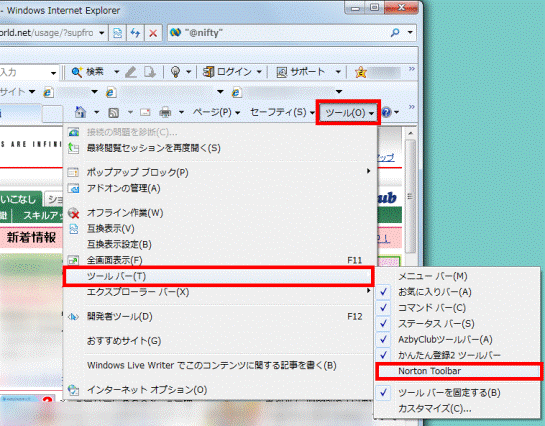Toggle メニュー バー(M) in submenu
Screen dimensions: 545x426
coord(457,276)
